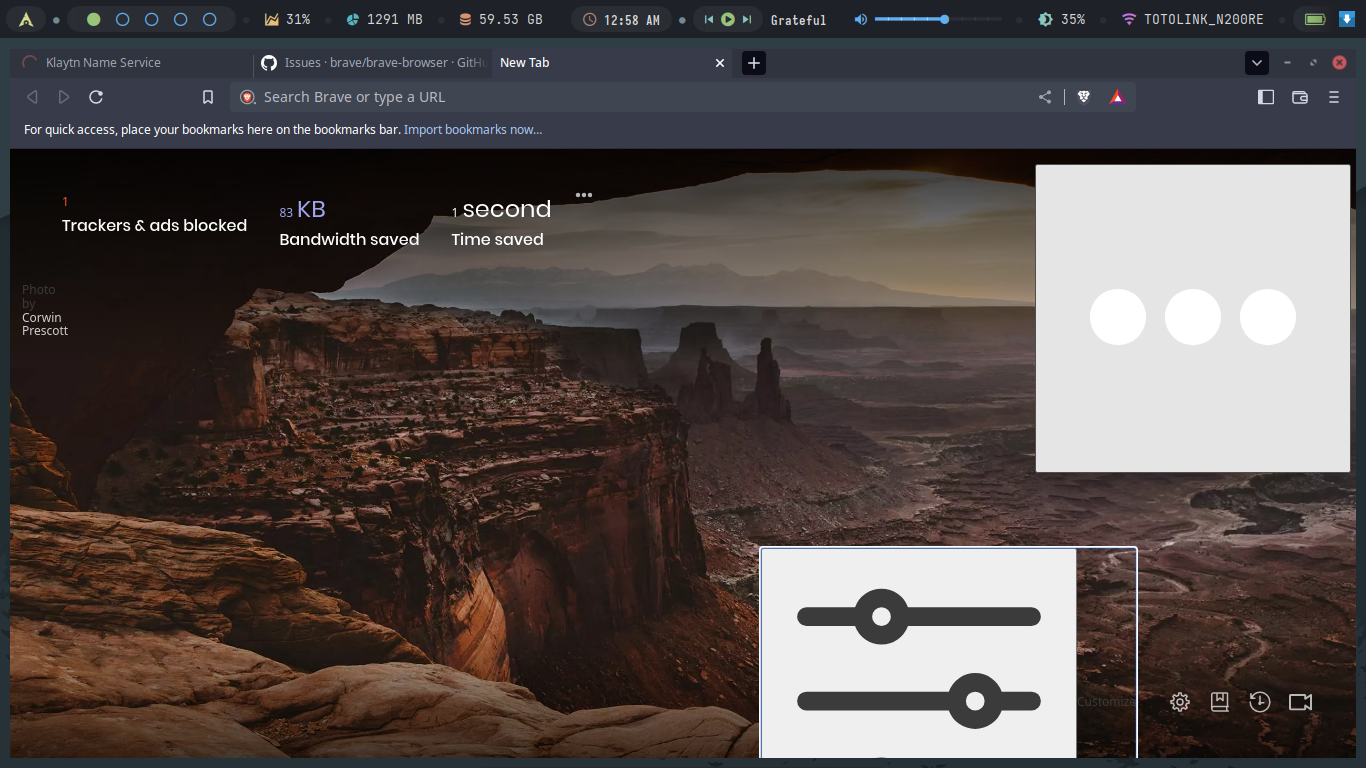Open the Brave Shields lion icon

coord(1083,97)
